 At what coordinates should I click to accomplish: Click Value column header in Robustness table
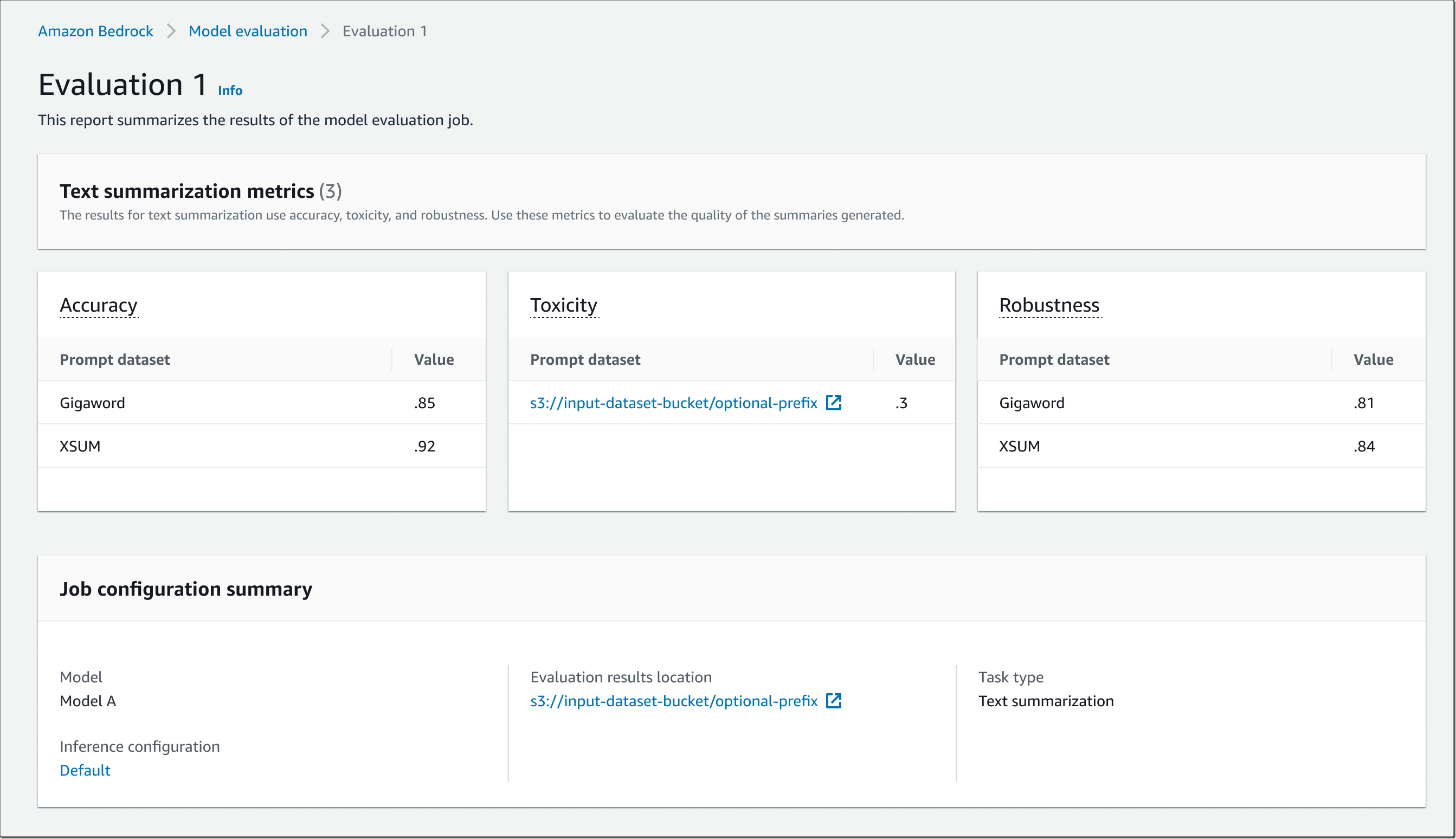pyautogui.click(x=1373, y=359)
